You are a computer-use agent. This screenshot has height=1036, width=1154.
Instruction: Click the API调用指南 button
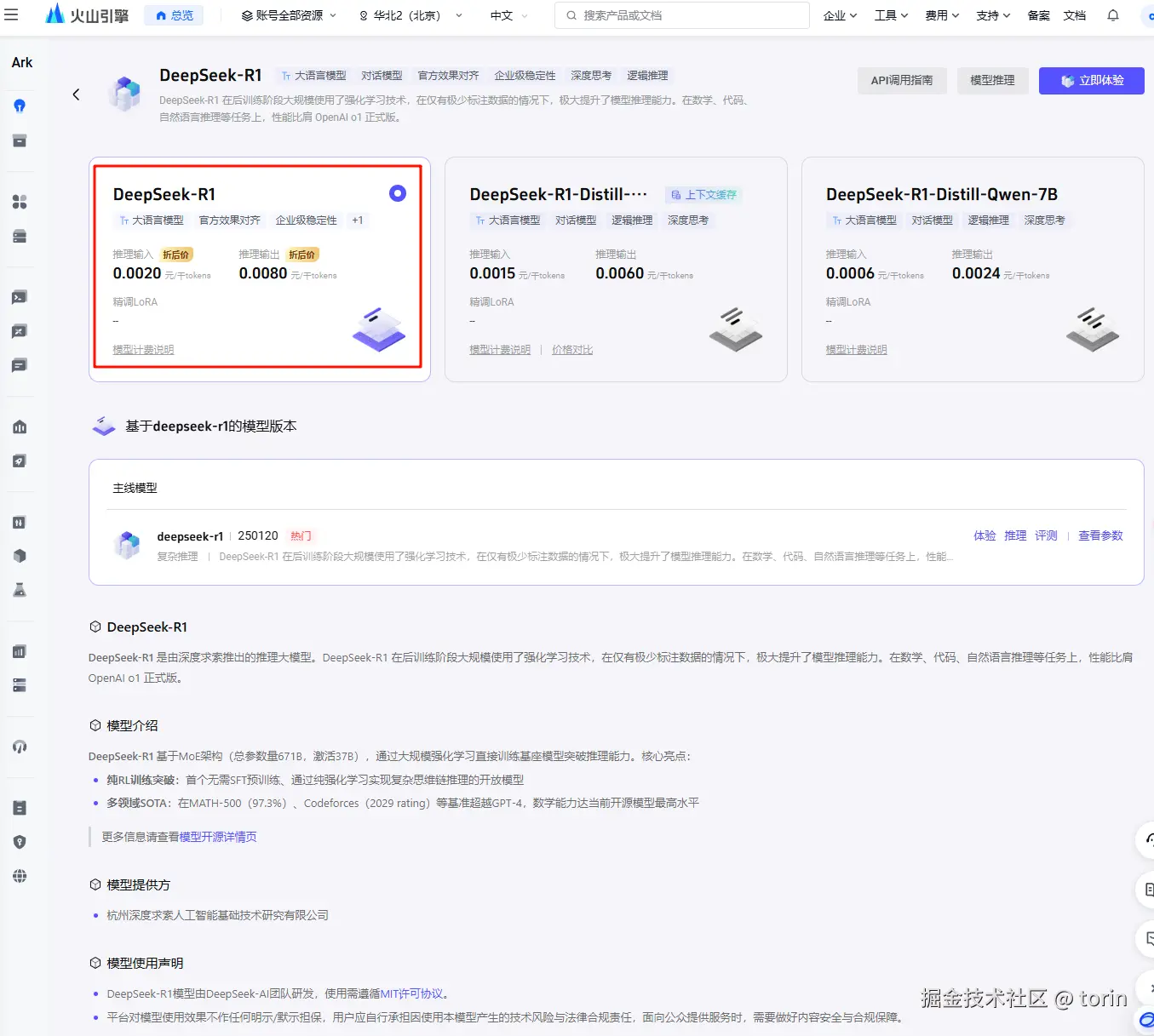[x=902, y=80]
